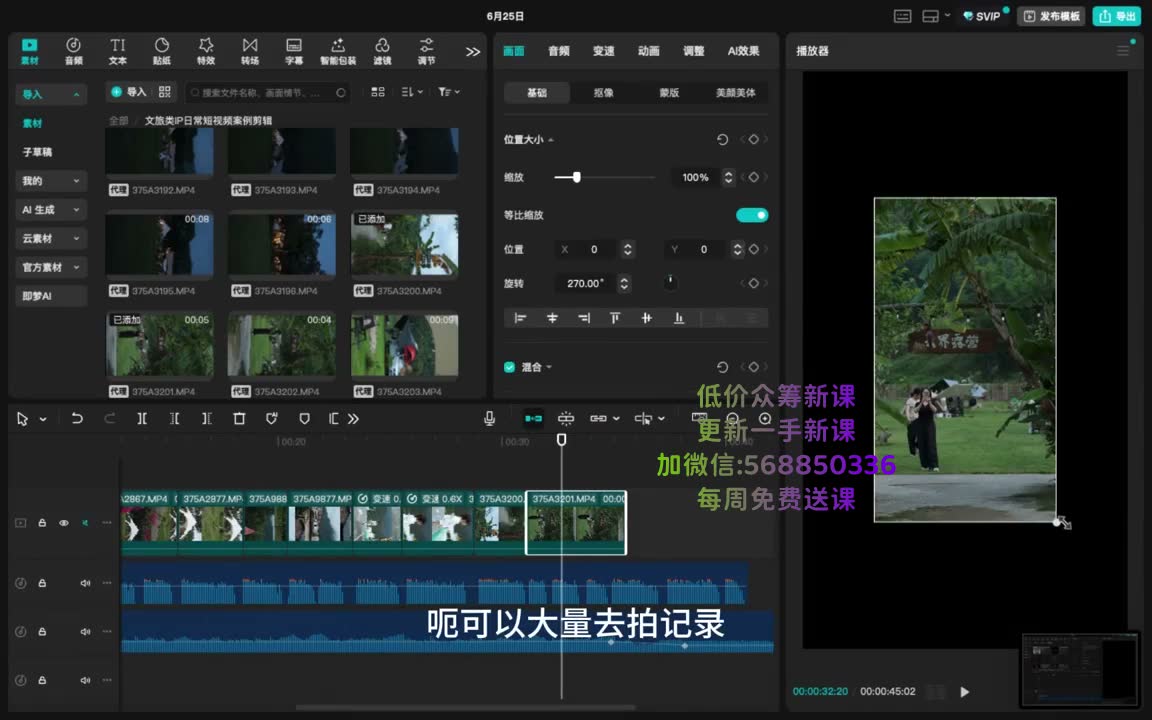The width and height of the screenshot is (1152, 720).
Task: Click the 导入 import media button
Action: pos(129,92)
